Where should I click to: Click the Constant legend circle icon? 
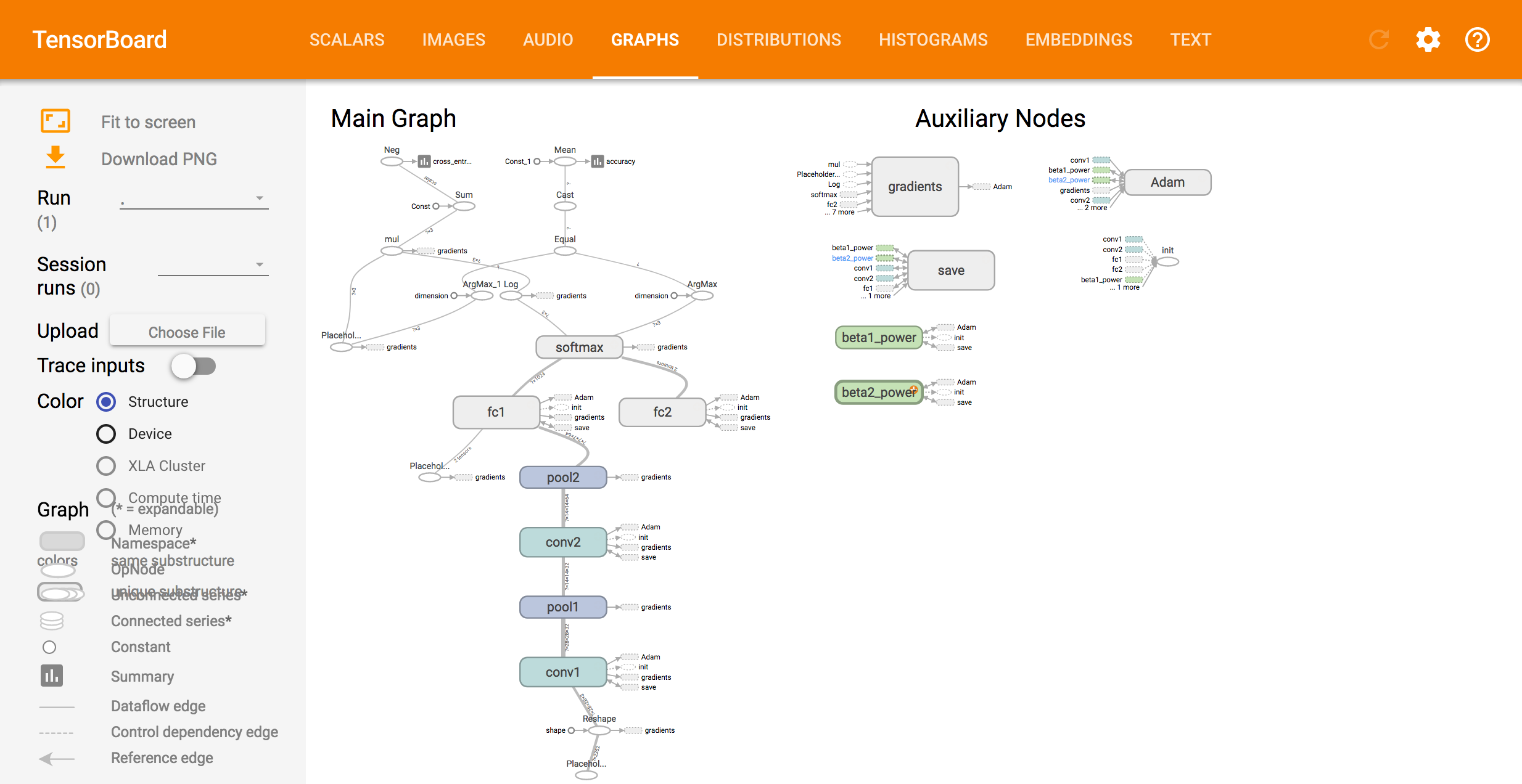tap(49, 647)
